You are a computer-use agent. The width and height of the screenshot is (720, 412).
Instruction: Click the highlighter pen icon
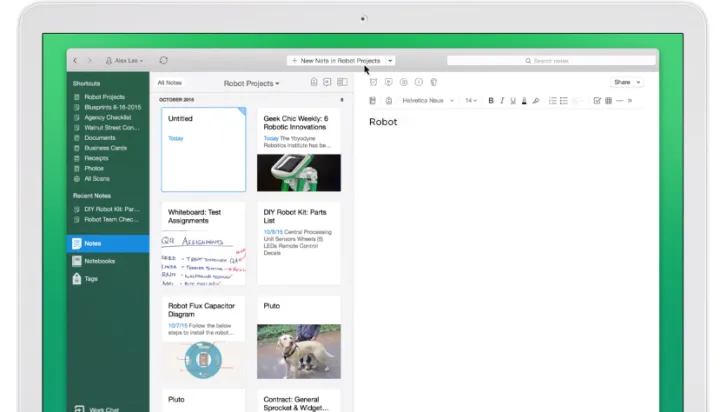(536, 101)
